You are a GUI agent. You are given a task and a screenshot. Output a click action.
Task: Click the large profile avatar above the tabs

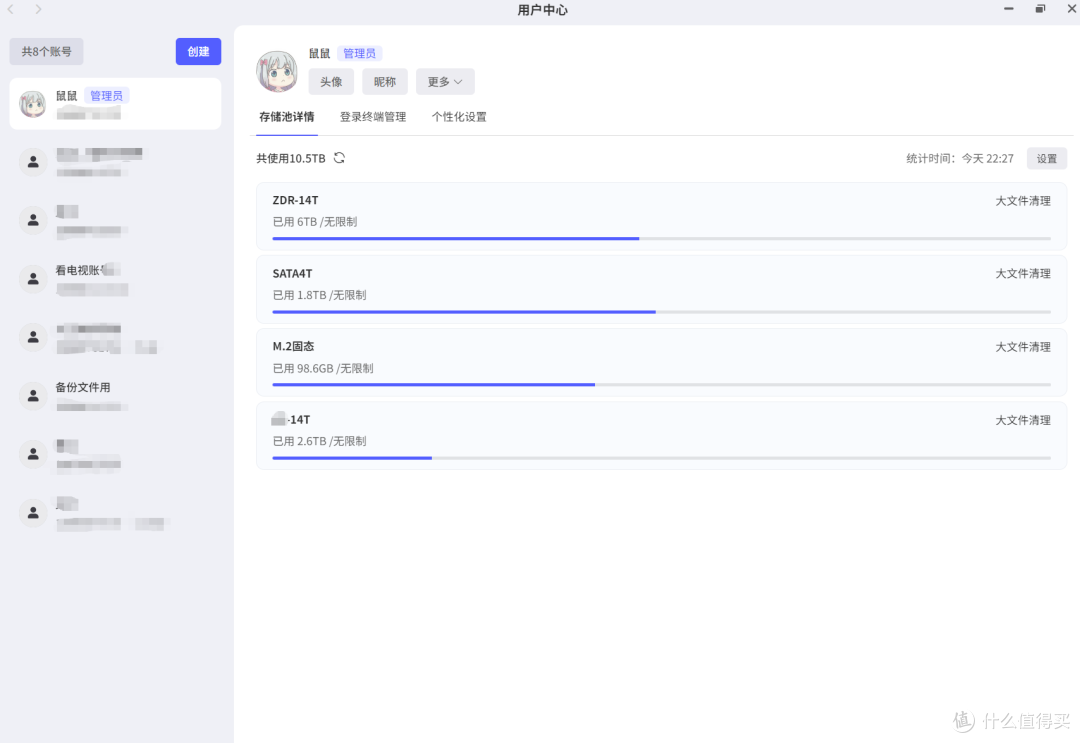click(277, 71)
